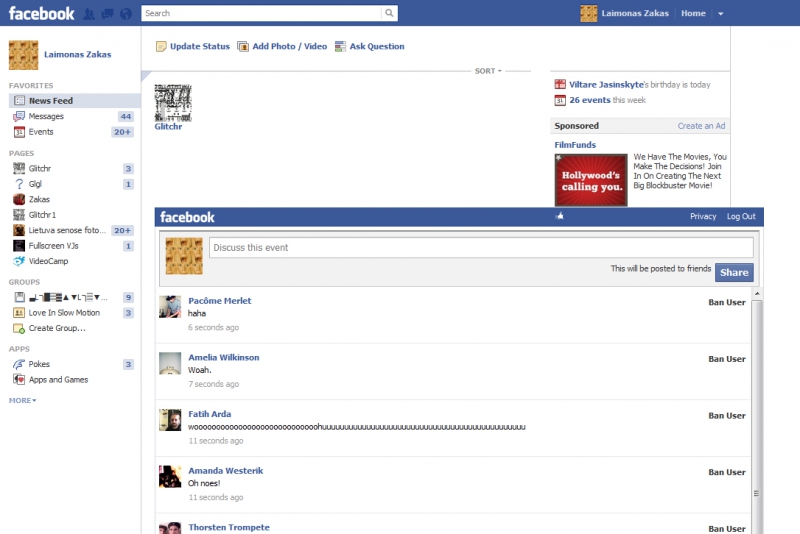Open the account dropdown arrow in top bar
This screenshot has height=534, width=800.
(x=720, y=14)
